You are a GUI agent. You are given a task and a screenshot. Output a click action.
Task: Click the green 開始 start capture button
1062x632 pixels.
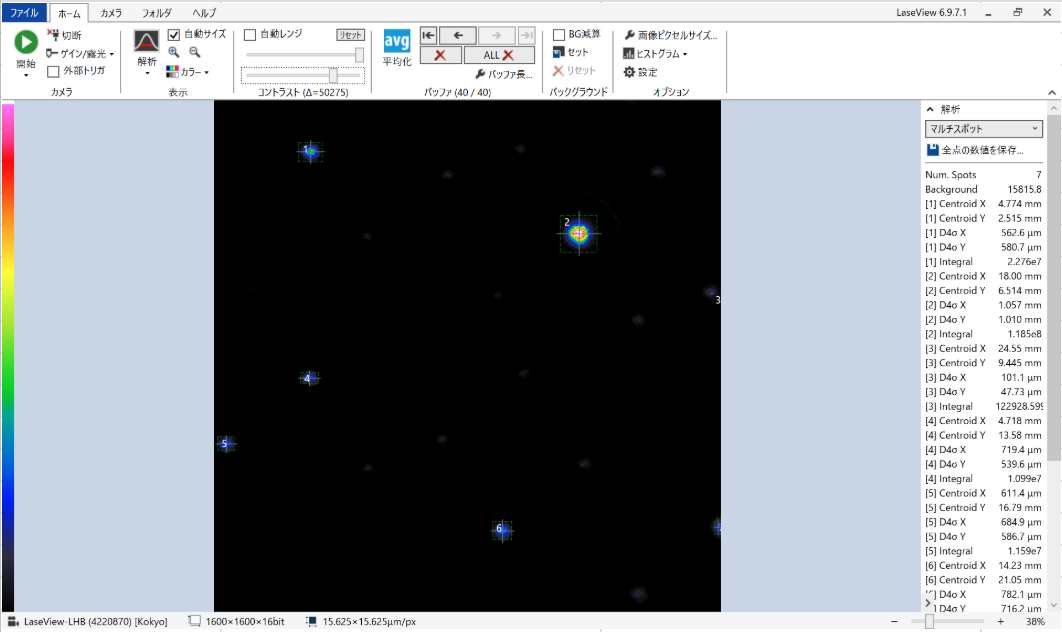click(x=26, y=43)
